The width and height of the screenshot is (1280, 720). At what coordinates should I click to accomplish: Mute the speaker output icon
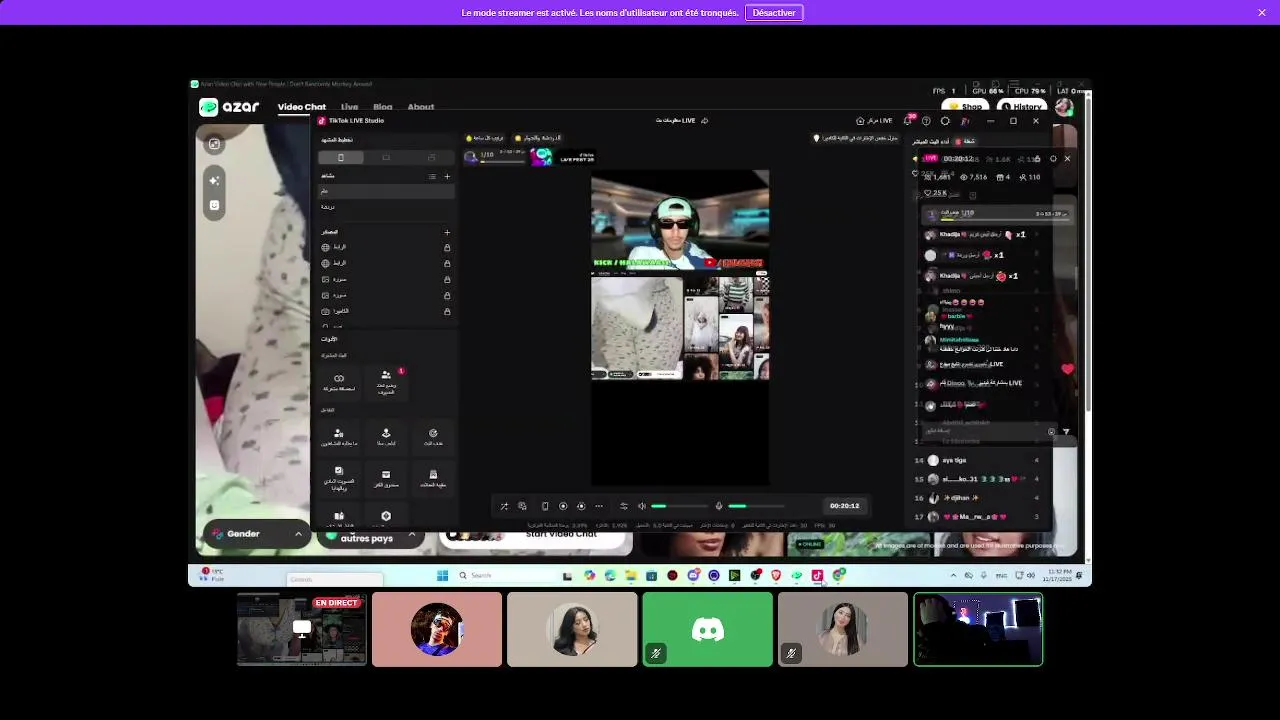642,506
